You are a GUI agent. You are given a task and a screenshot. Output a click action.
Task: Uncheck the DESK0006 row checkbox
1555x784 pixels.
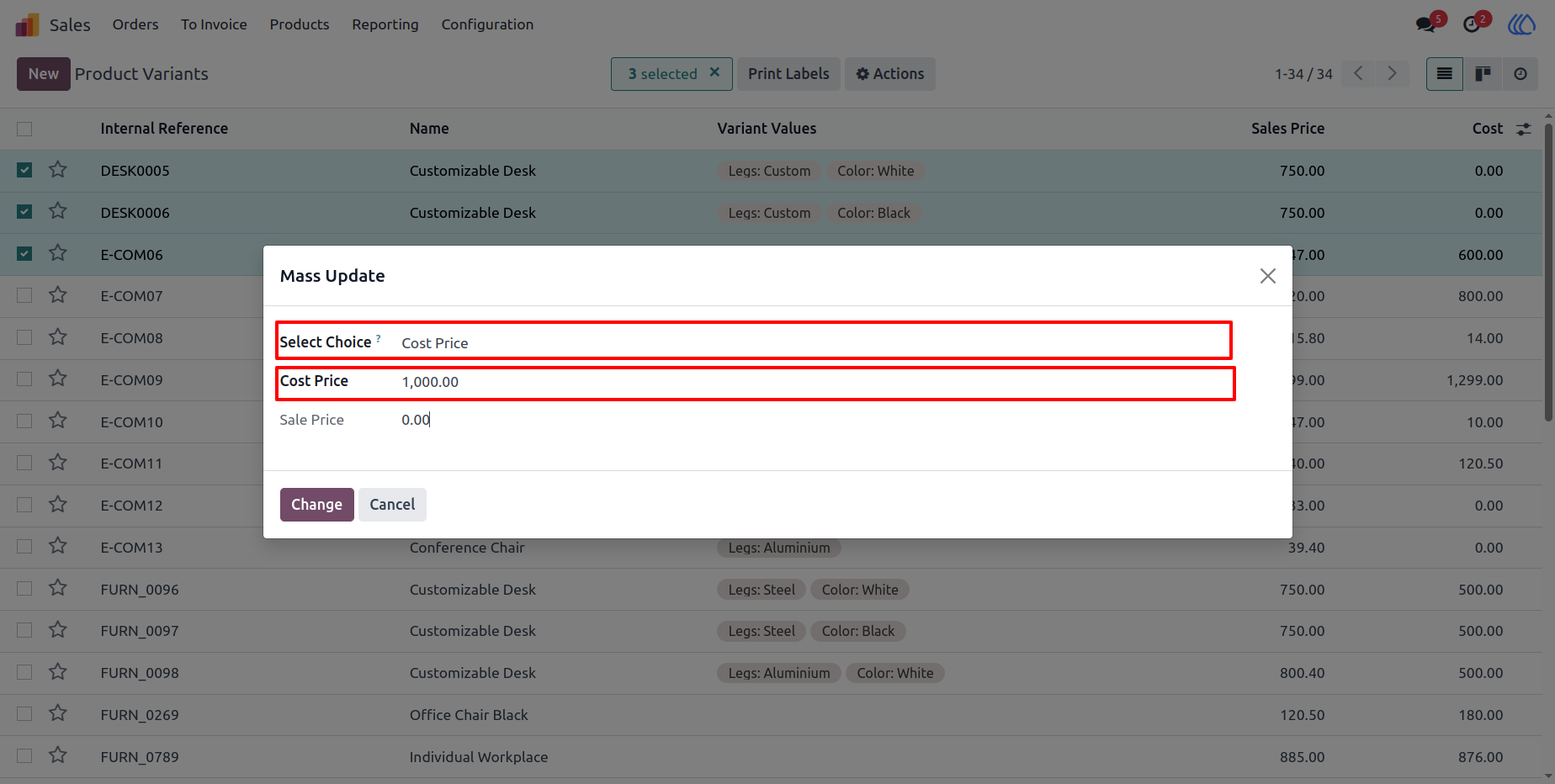point(24,212)
